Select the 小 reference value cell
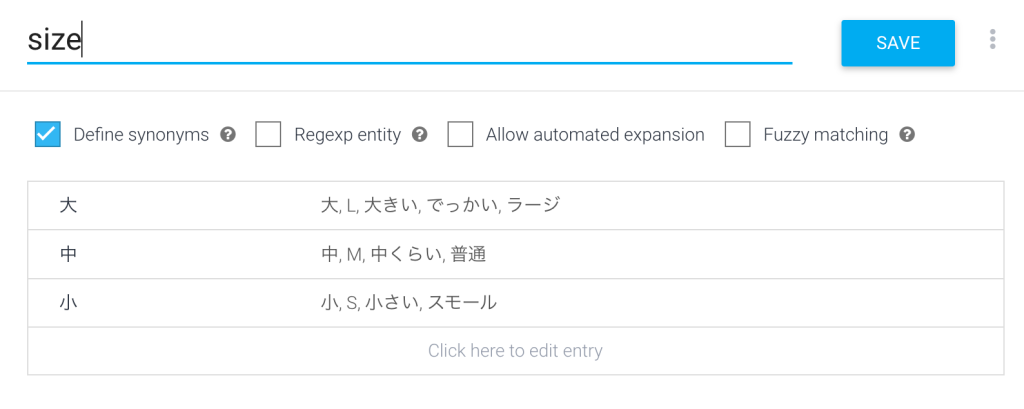Image resolution: width=1024 pixels, height=409 pixels. click(x=68, y=302)
